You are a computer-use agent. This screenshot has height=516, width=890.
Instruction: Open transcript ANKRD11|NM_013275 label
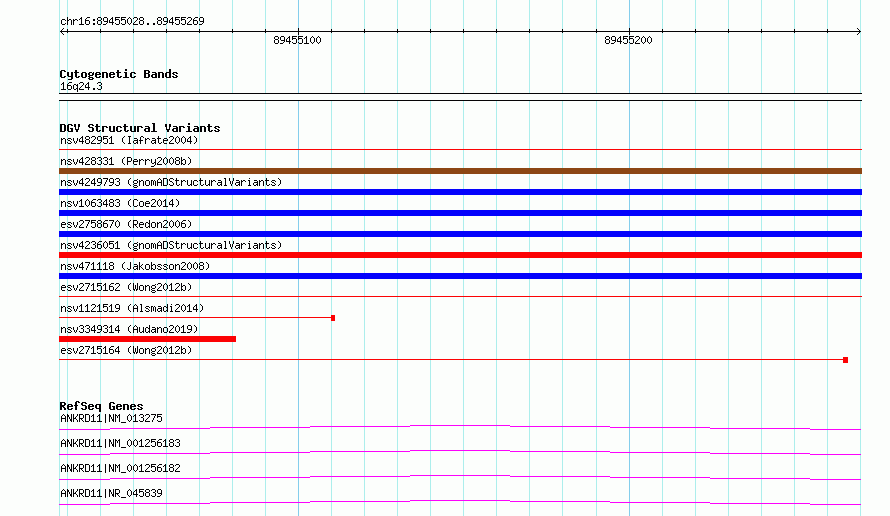[111, 418]
